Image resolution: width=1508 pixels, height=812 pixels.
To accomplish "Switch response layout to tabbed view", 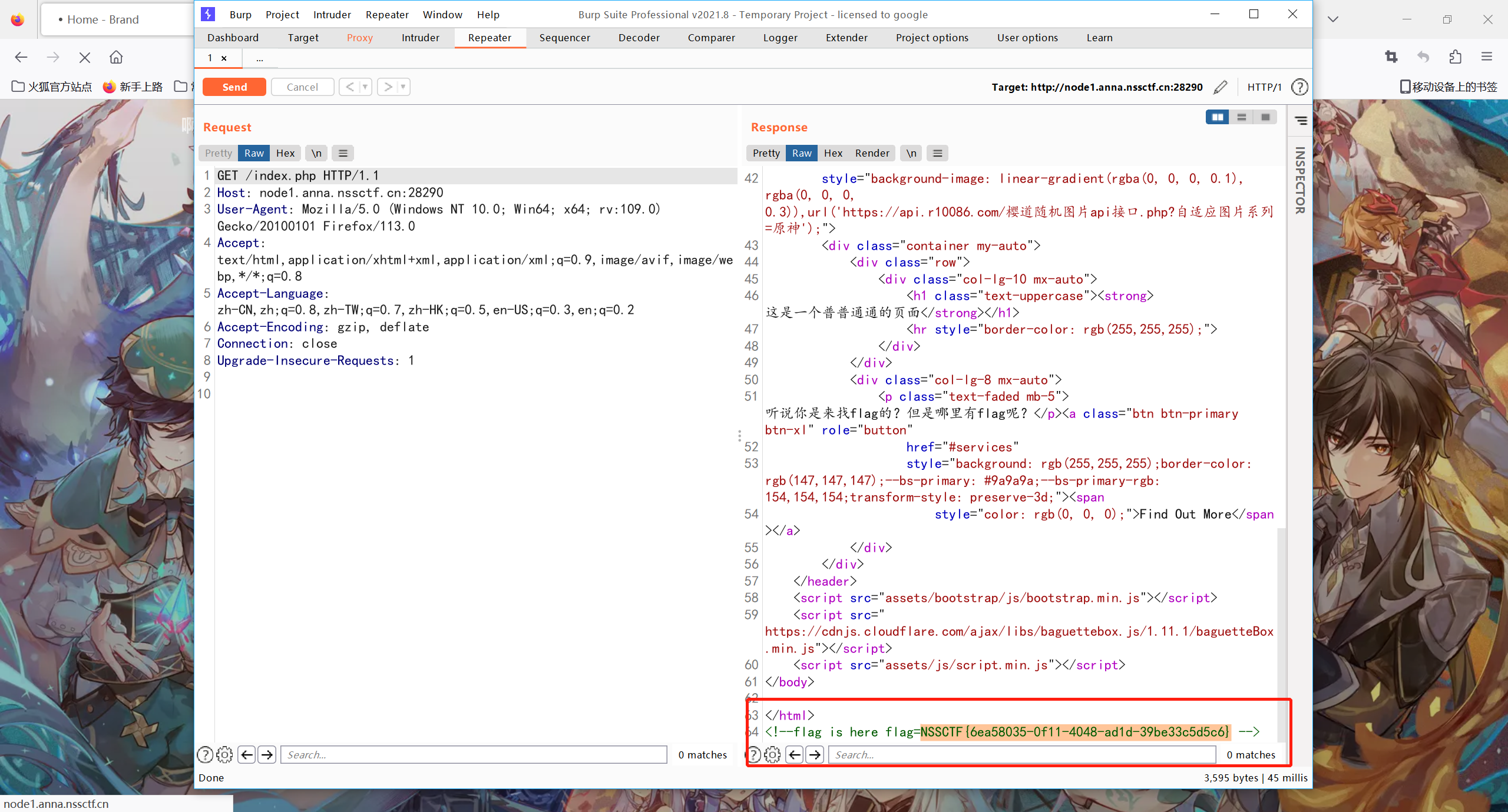I will coord(1265,117).
